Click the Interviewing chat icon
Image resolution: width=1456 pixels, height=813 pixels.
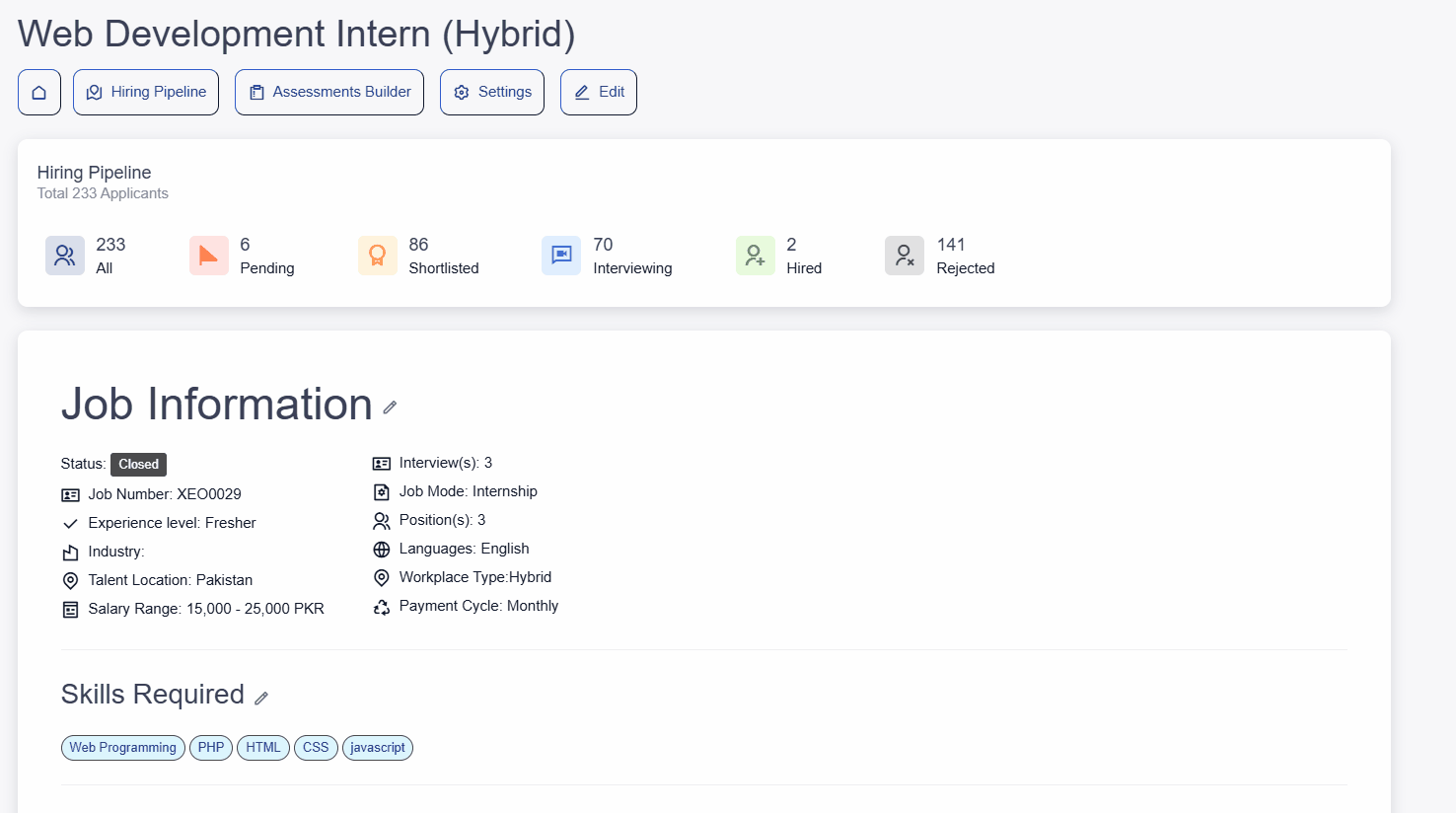561,256
